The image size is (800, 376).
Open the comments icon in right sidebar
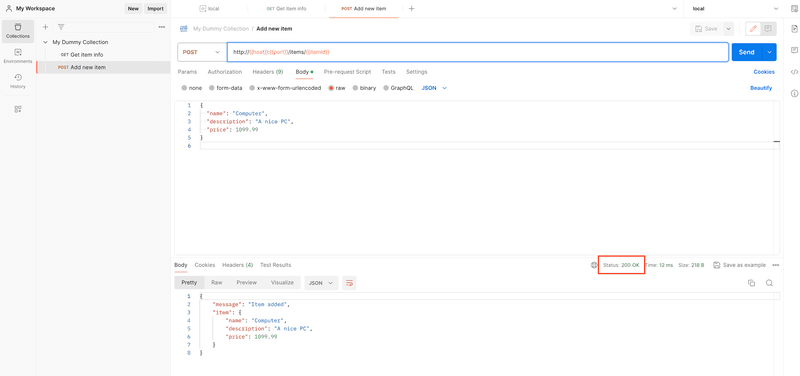[x=794, y=50]
